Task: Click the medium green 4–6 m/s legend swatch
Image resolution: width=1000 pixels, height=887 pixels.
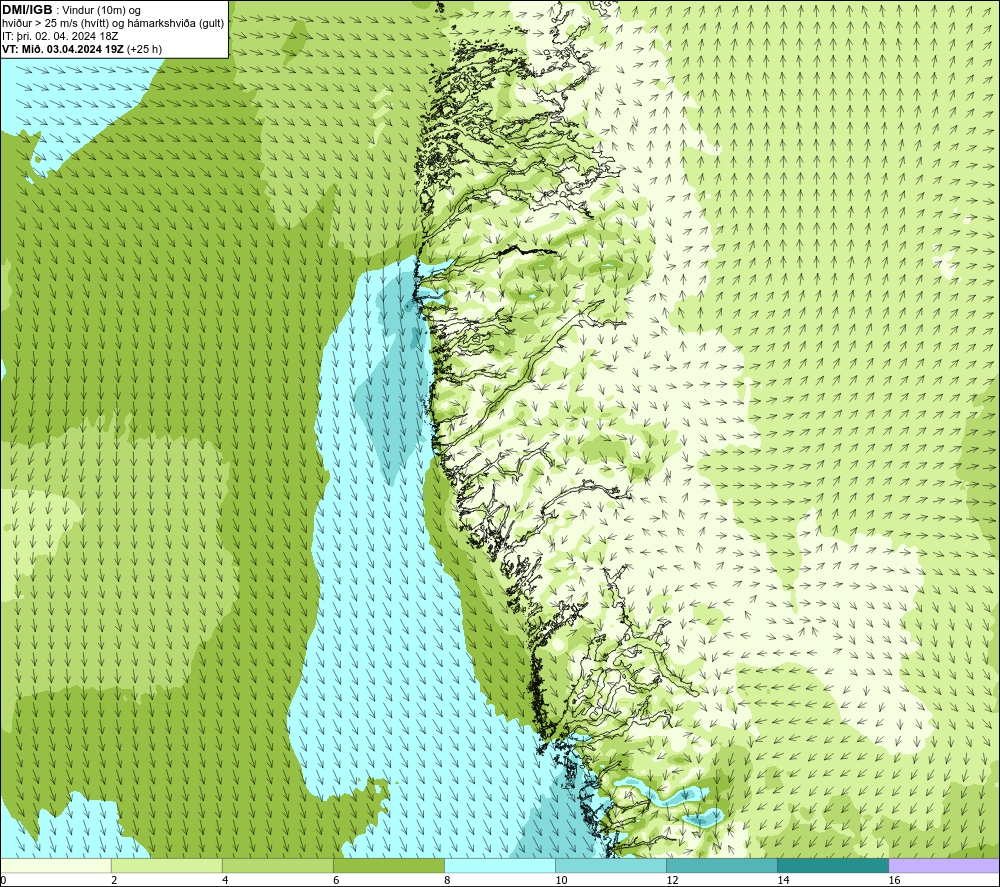Action: tap(278, 865)
